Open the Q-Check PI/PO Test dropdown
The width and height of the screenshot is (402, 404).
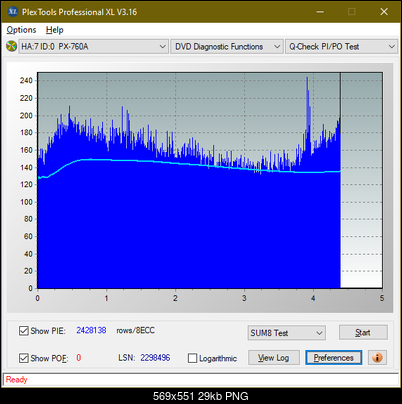341,47
